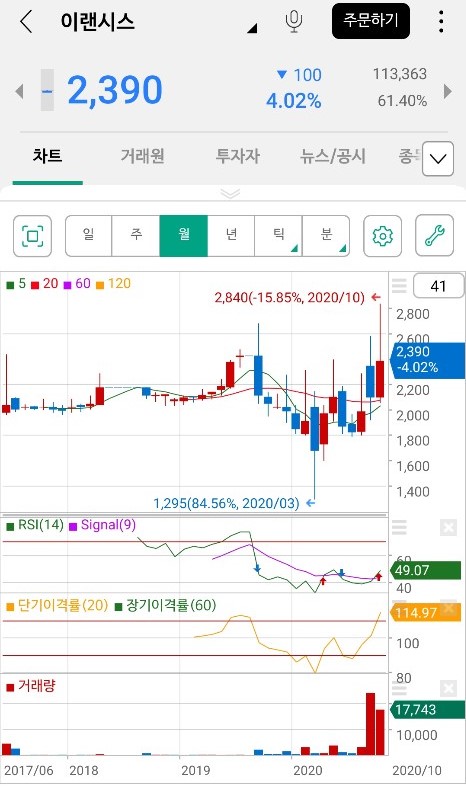Open chart settings gear icon
Image resolution: width=466 pixels, height=787 pixels.
(382, 235)
